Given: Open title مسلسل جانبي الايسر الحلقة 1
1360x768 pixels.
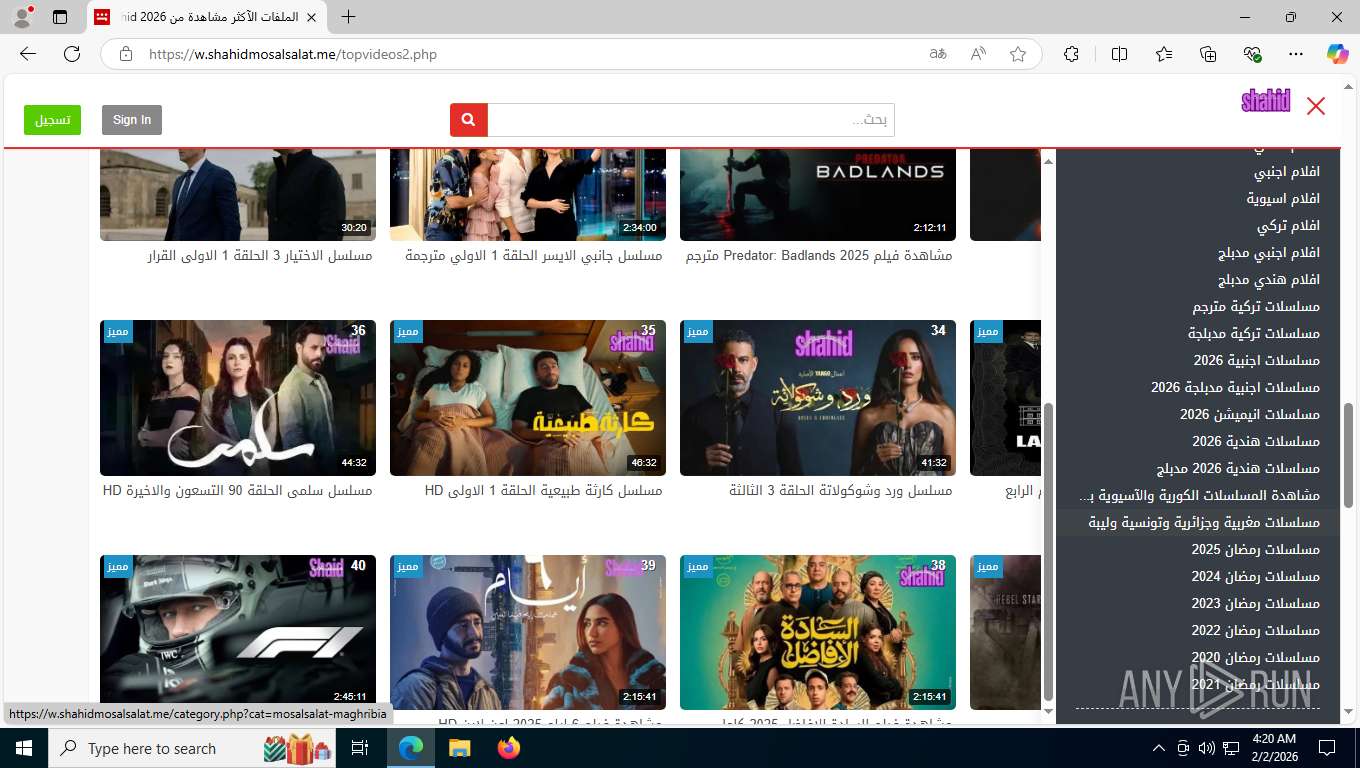Looking at the screenshot, I should 534,256.
